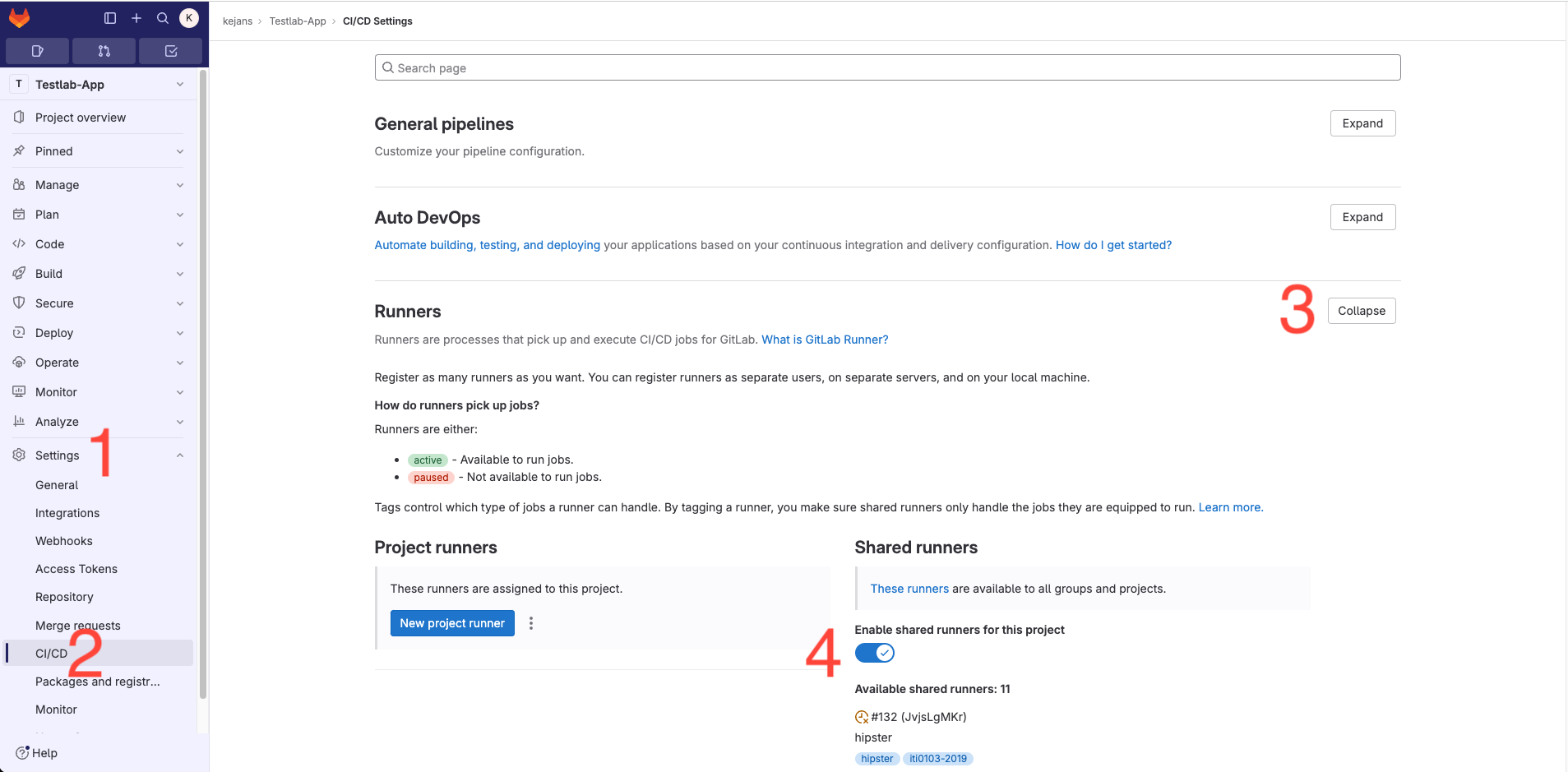The height and width of the screenshot is (772, 1568).
Task: Open Webhooks settings
Action: click(x=99, y=541)
